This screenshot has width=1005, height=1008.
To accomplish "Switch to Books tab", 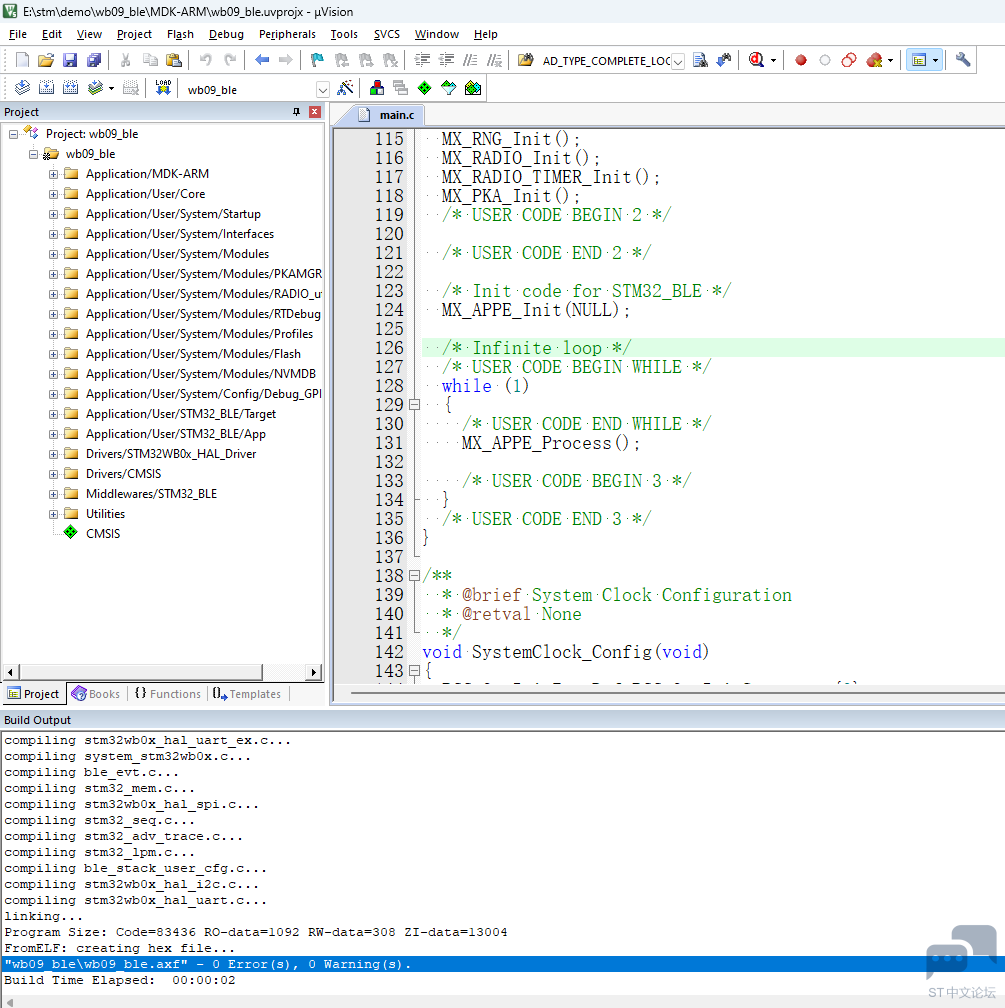I will pos(96,694).
